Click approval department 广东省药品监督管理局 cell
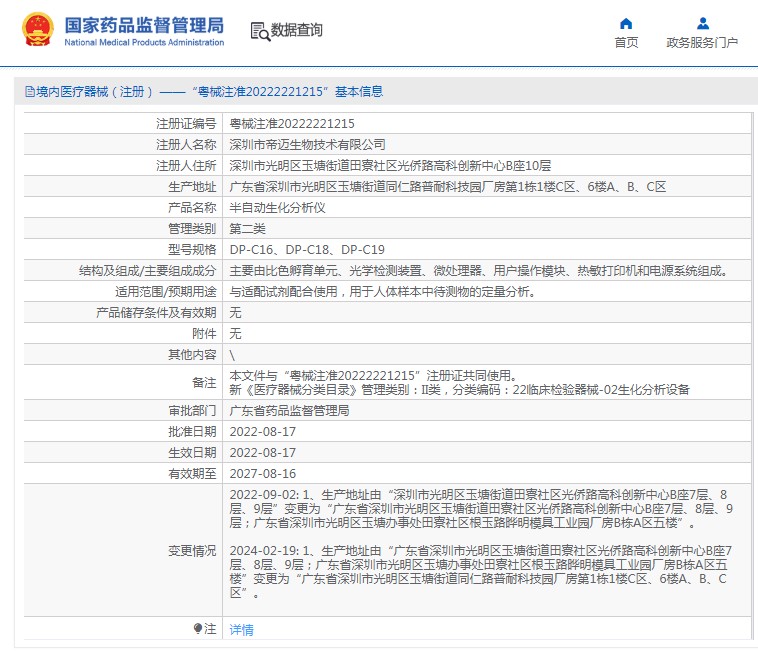The height and width of the screenshot is (652, 758). tap(289, 411)
